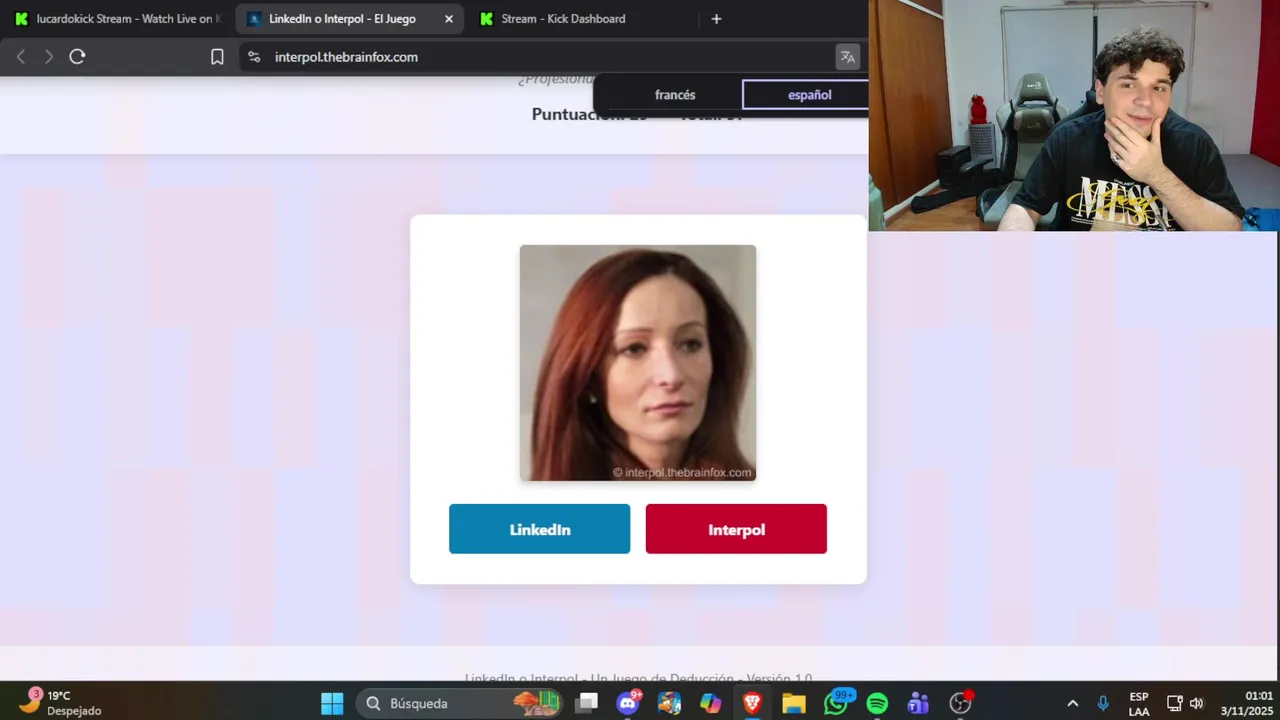Image resolution: width=1280 pixels, height=720 pixels.
Task: Go forward with the forward arrow
Action: [48, 57]
